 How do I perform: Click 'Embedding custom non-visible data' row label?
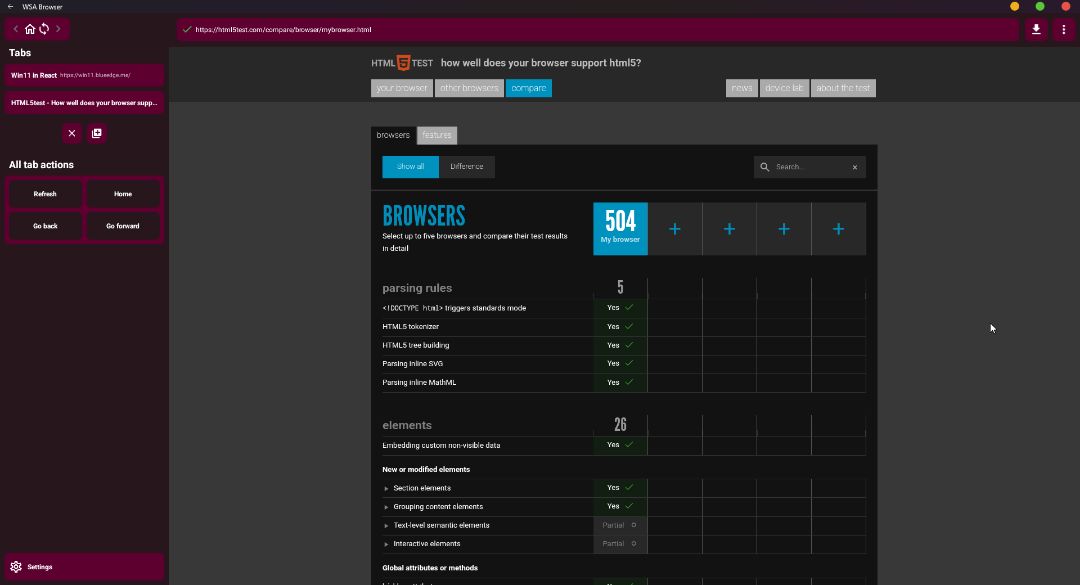pos(441,446)
